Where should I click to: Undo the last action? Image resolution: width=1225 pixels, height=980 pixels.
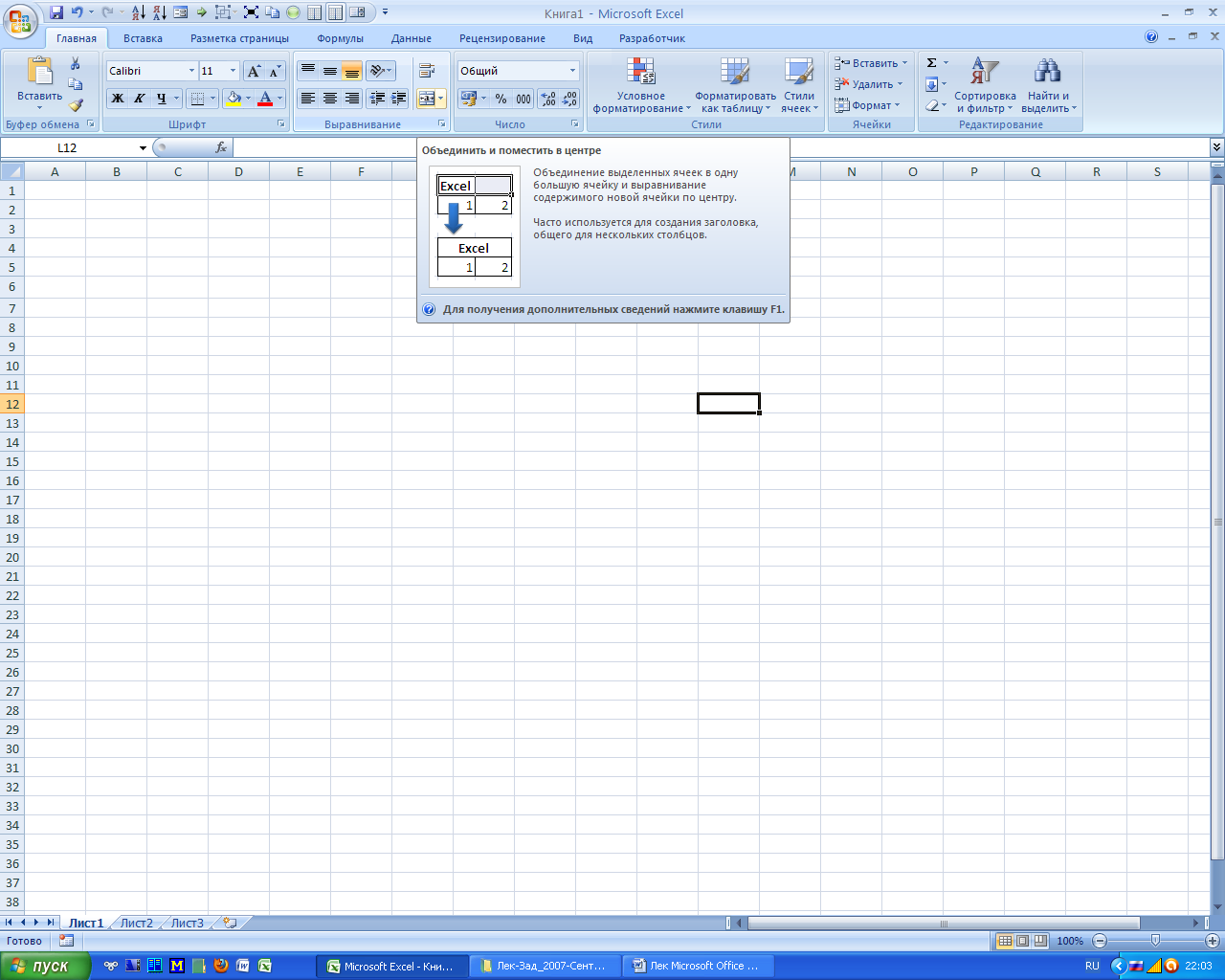pyautogui.click(x=77, y=12)
